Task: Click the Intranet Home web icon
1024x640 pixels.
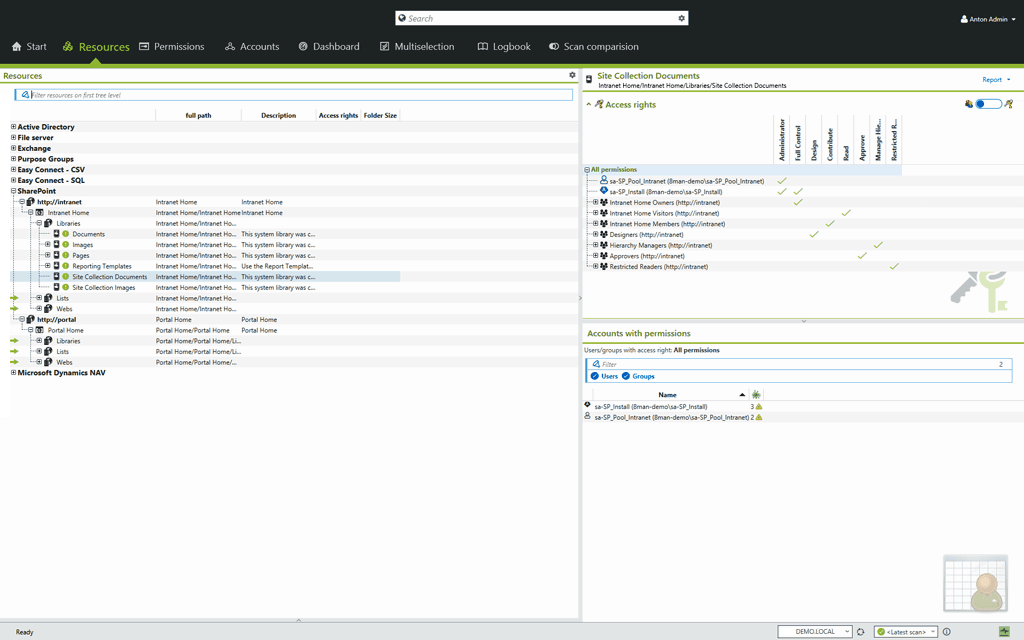Action: [39, 212]
